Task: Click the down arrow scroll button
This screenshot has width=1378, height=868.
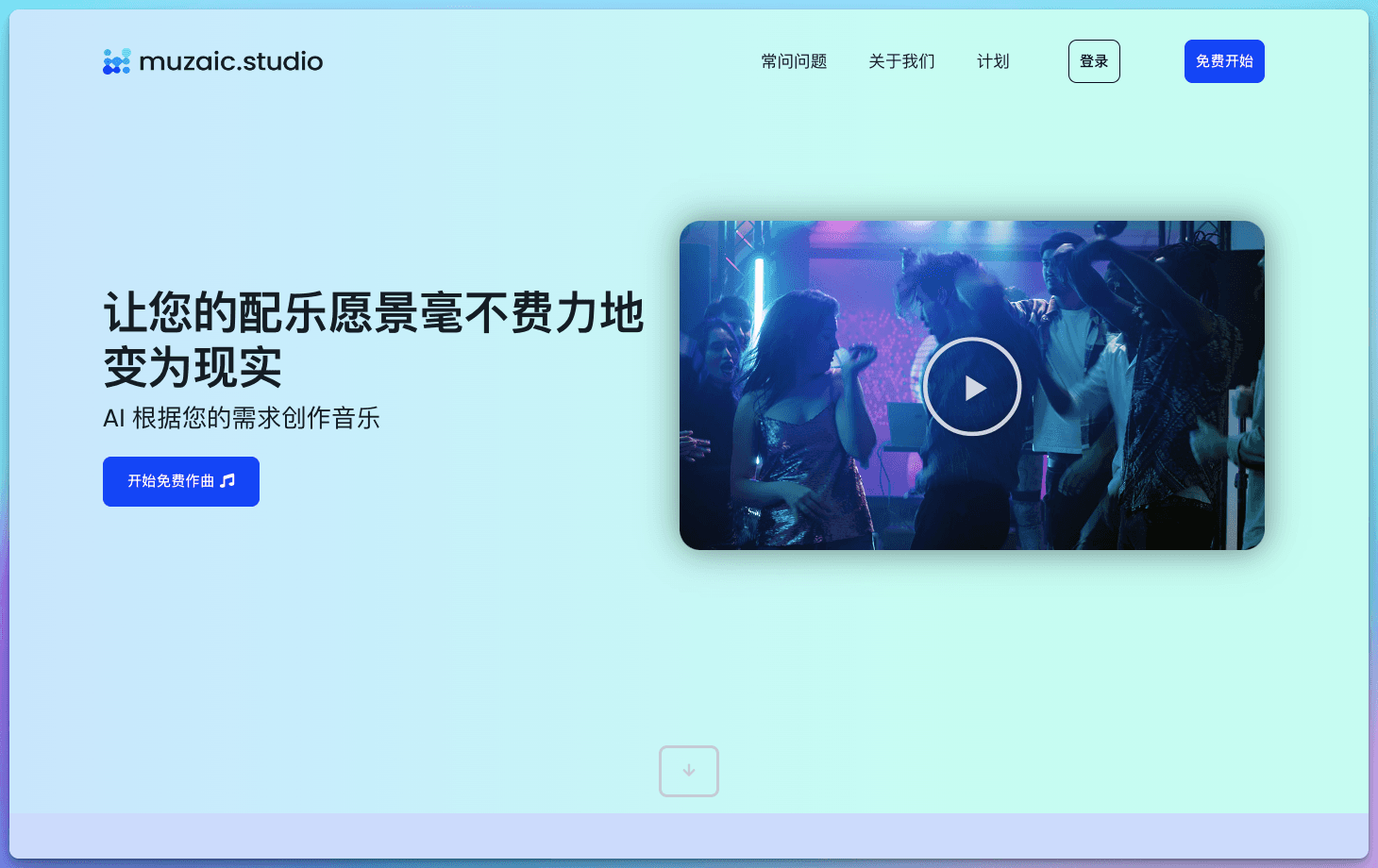Action: pos(689,771)
